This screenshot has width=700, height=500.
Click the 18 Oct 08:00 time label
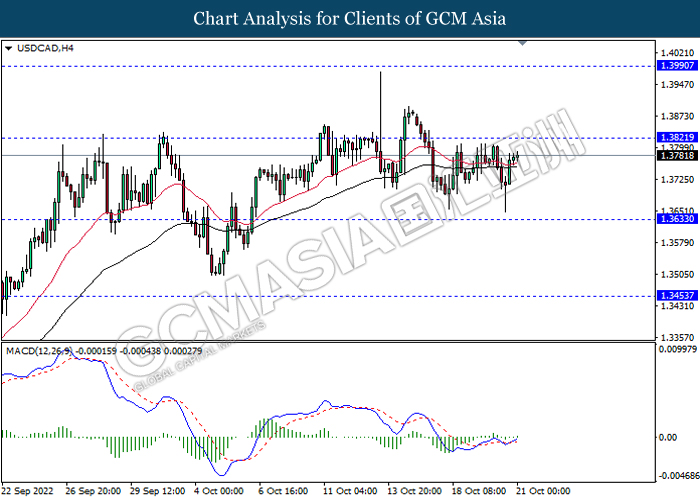pos(479,491)
